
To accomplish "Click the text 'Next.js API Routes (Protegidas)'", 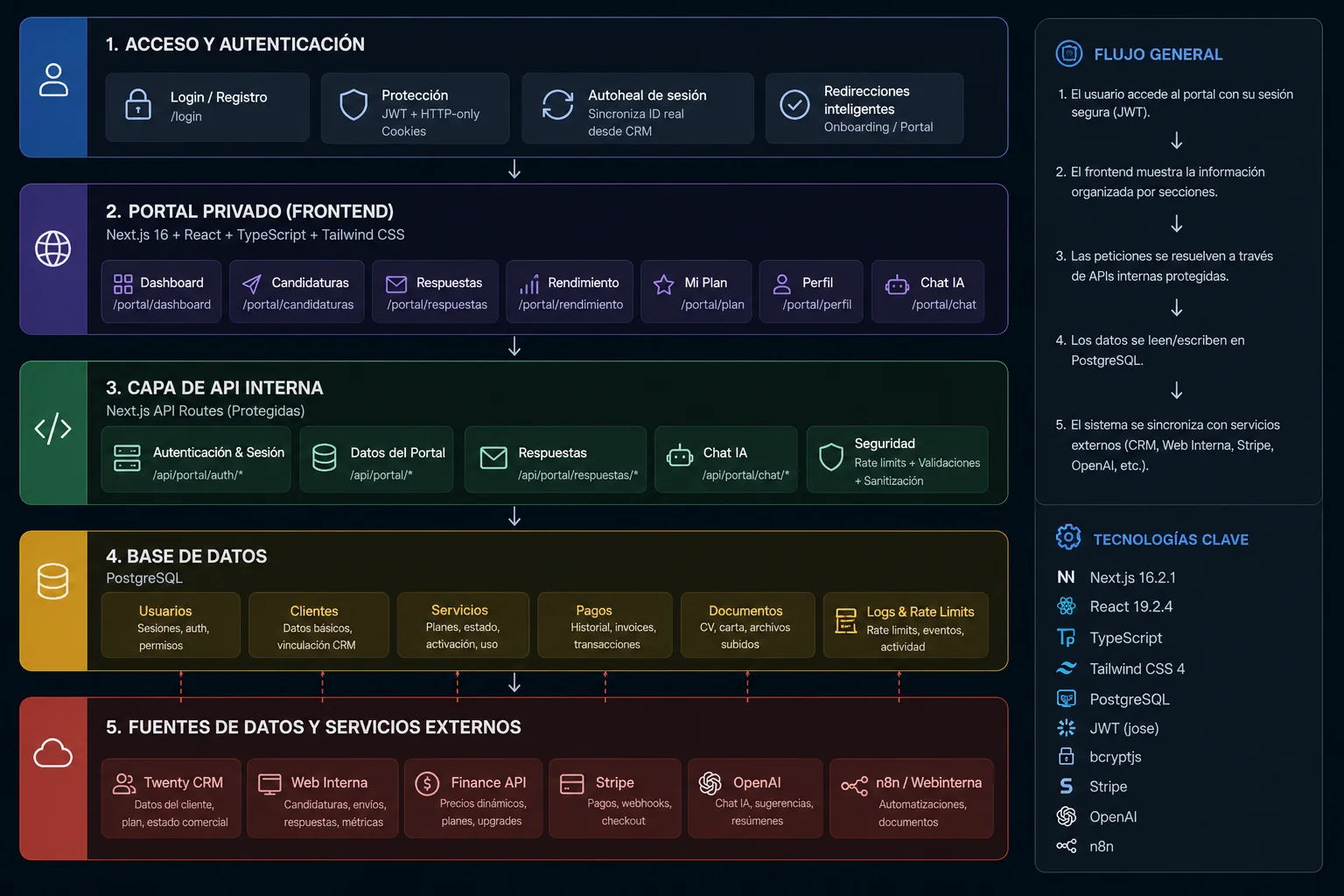I will tap(206, 410).
